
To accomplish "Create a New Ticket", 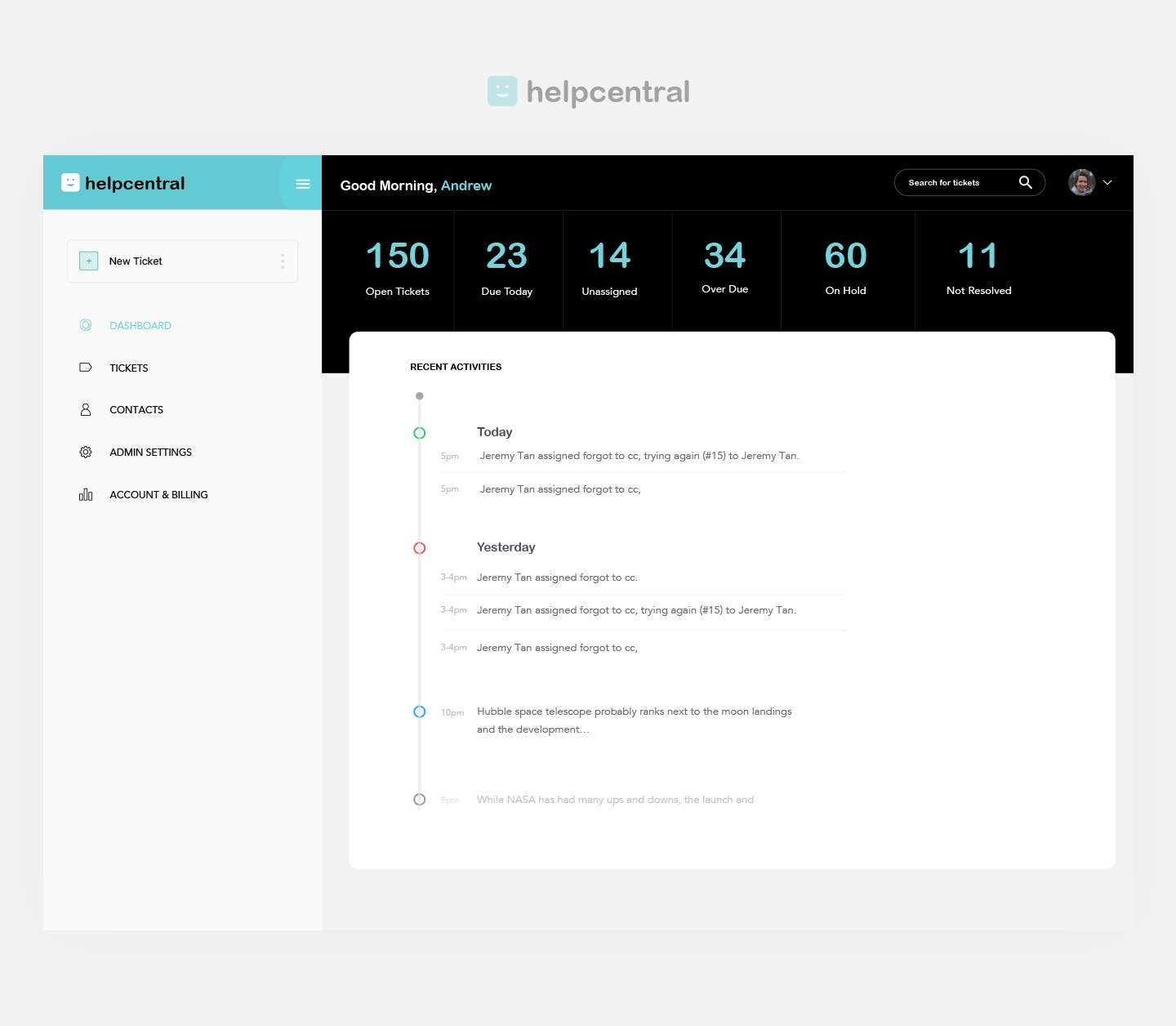I will click(x=182, y=261).
